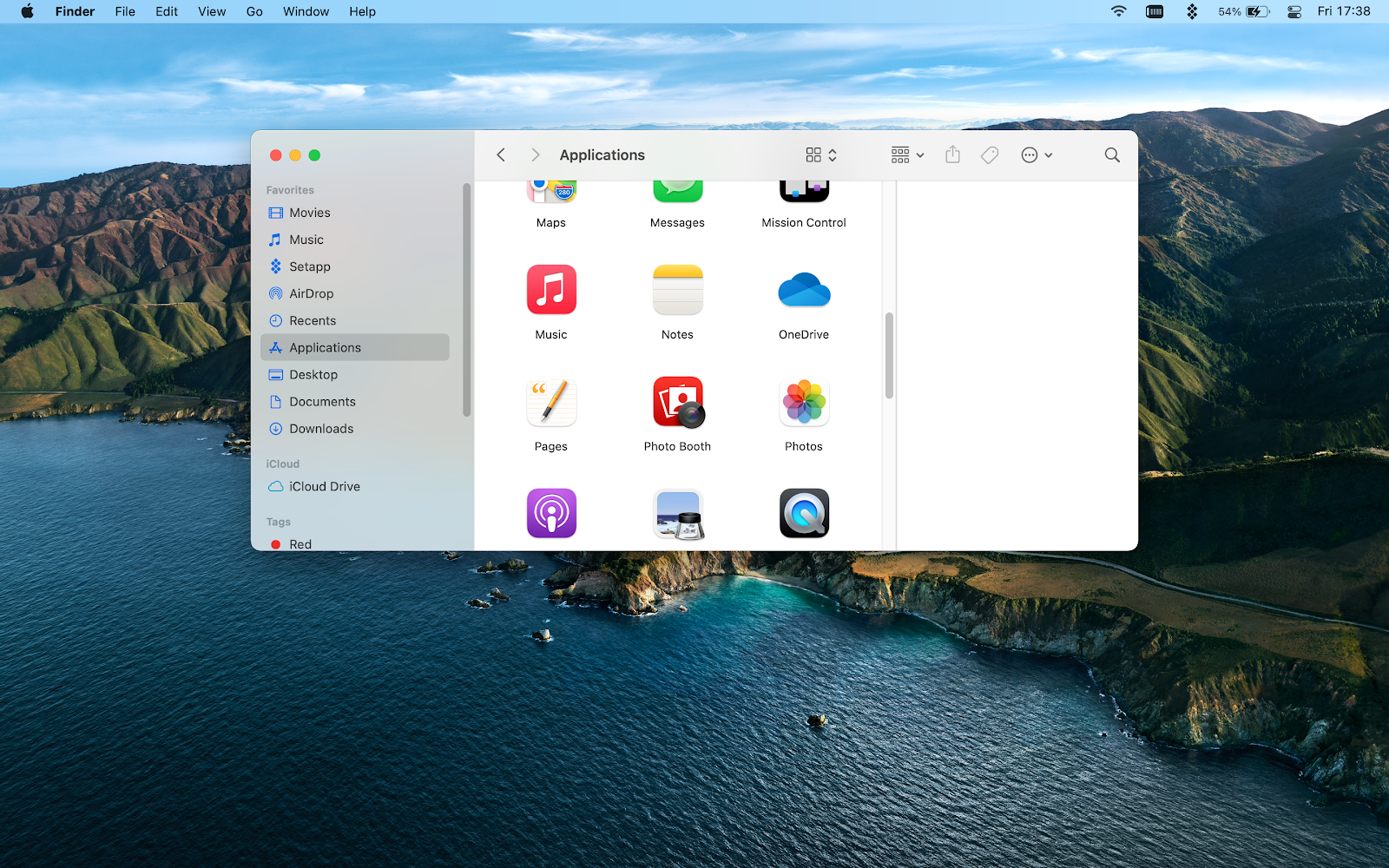1389x868 pixels.
Task: Click the green full-screen window button
Action: 314,155
